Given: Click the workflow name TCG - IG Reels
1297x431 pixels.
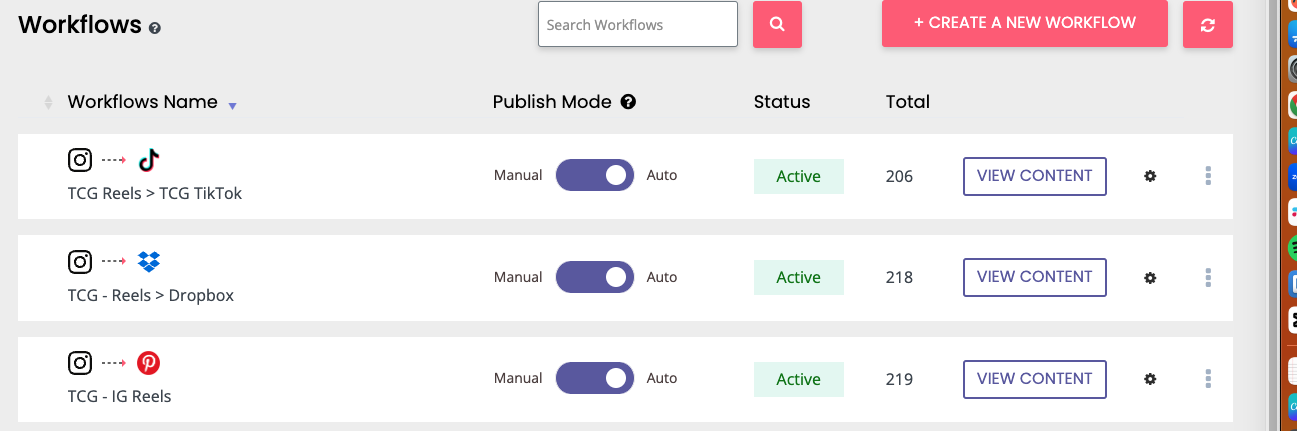Looking at the screenshot, I should [x=119, y=396].
